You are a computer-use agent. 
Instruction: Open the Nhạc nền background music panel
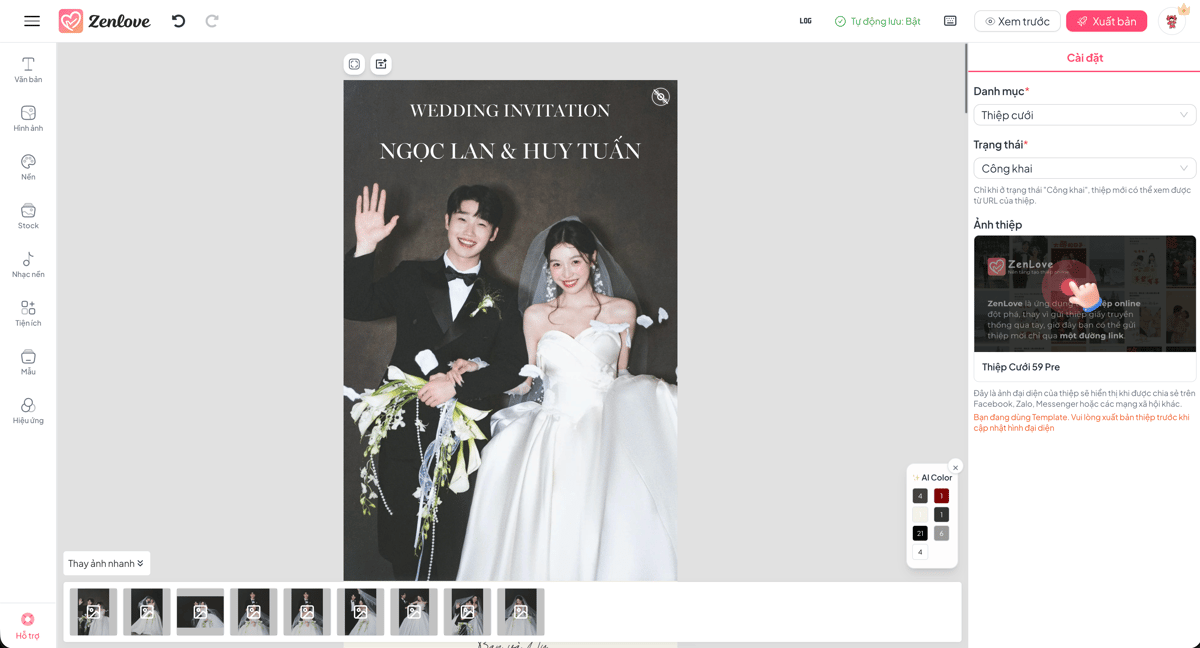[27, 263]
